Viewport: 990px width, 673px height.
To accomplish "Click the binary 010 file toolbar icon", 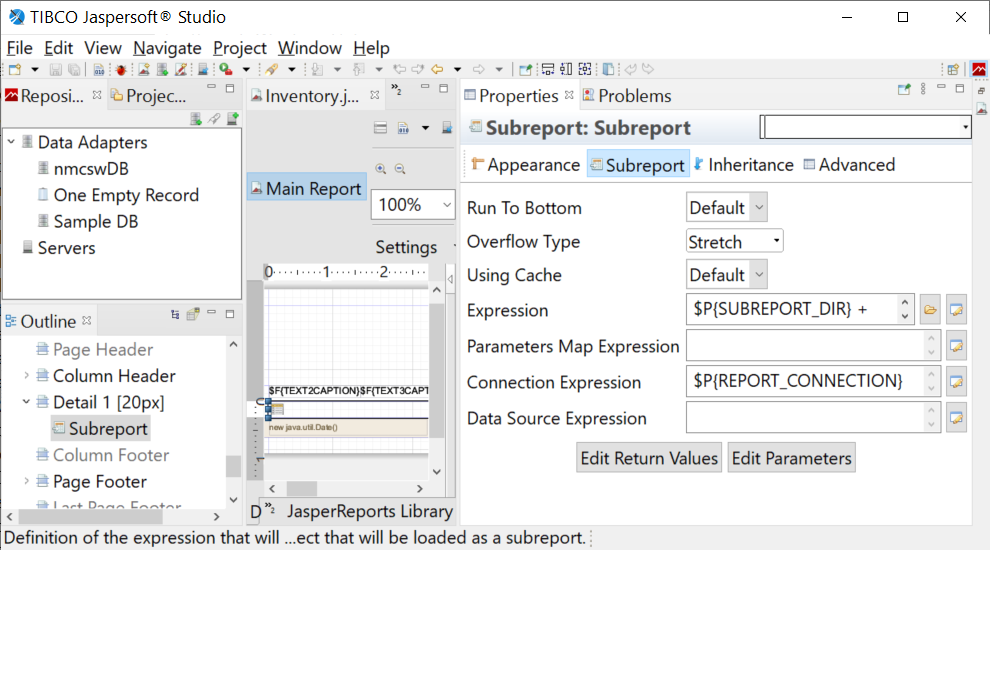I will point(98,69).
